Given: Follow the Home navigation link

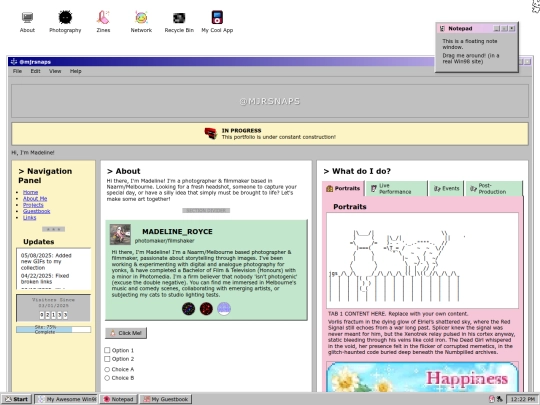Looking at the screenshot, I should click(30, 192).
